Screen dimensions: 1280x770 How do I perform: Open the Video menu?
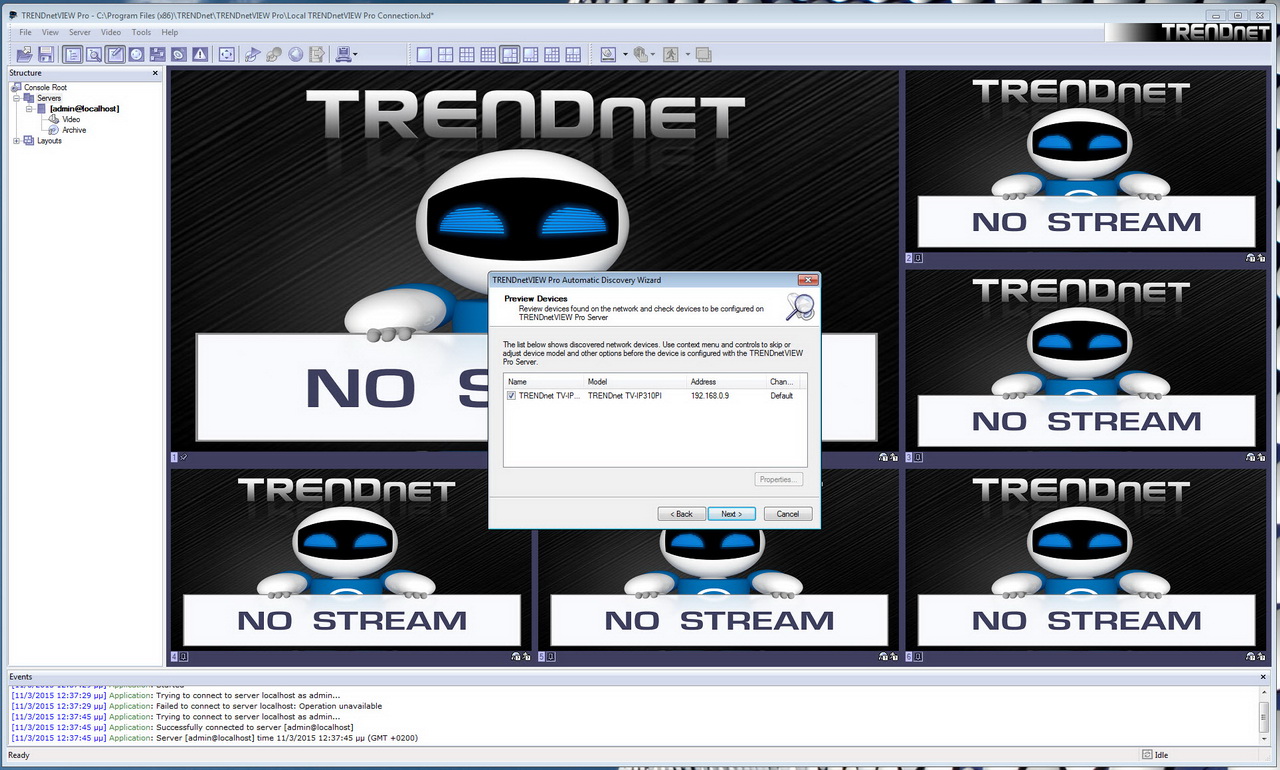point(111,32)
